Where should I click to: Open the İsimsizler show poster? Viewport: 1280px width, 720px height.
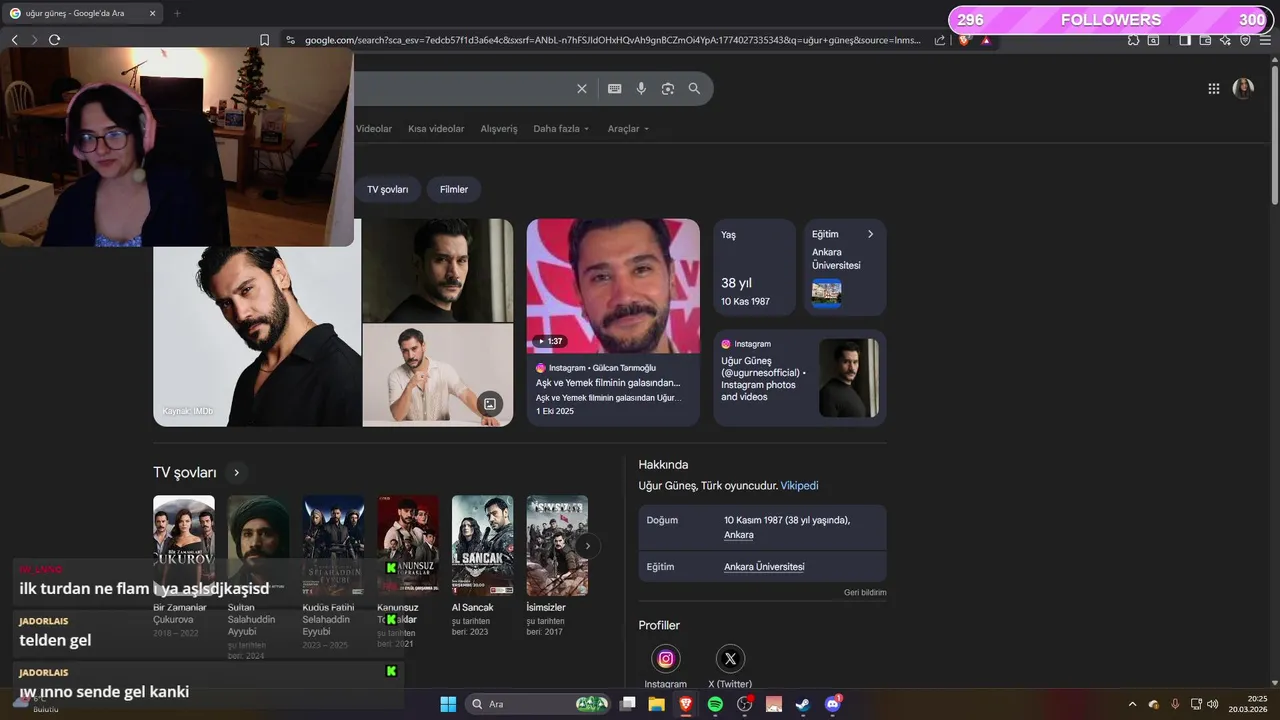tap(557, 546)
